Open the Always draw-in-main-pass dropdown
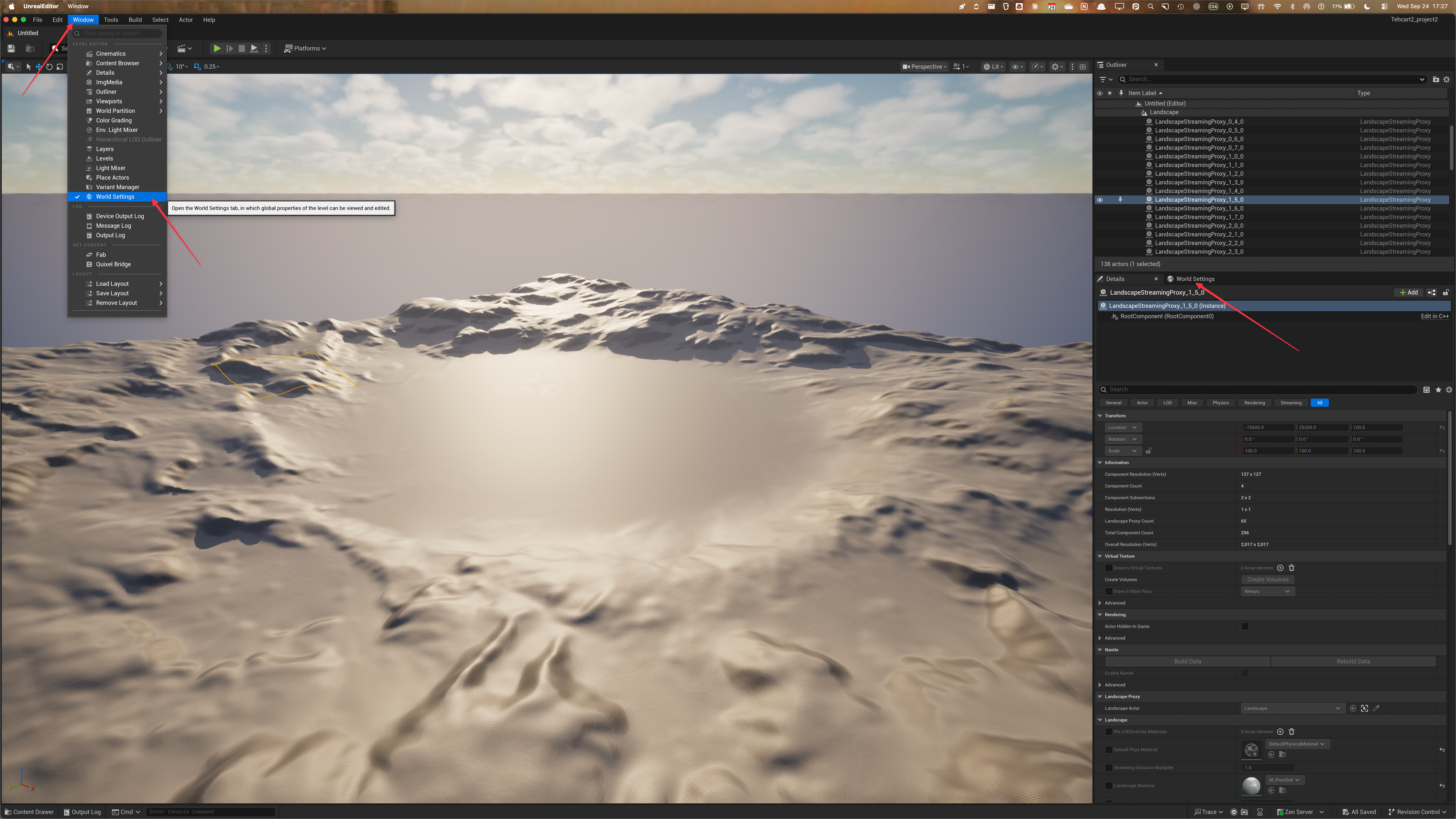1456x819 pixels. click(x=1267, y=592)
